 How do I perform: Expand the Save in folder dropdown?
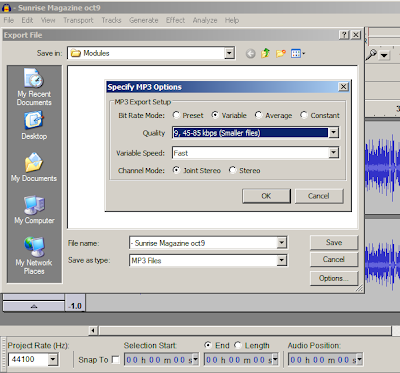[x=229, y=53]
